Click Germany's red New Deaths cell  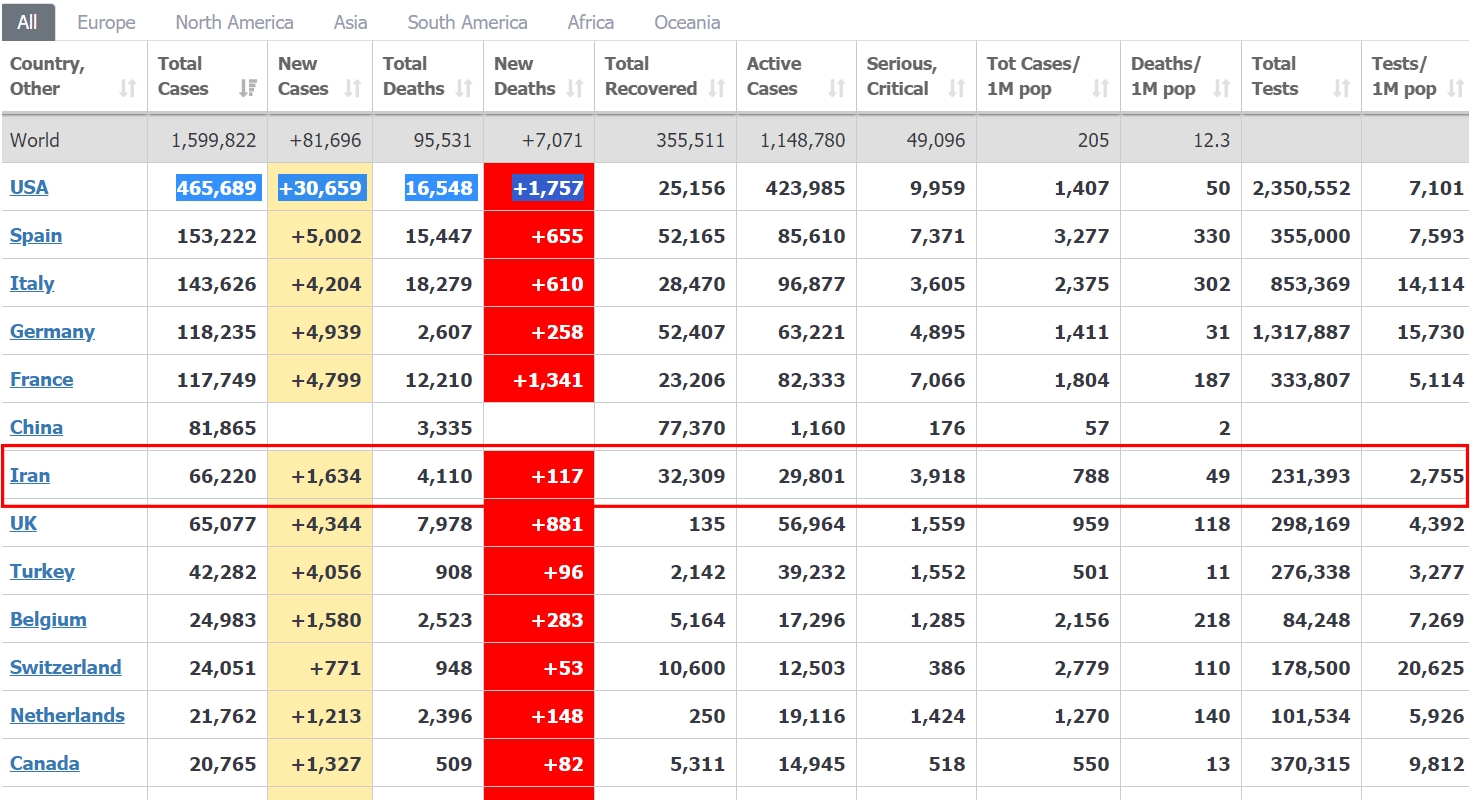coord(539,331)
